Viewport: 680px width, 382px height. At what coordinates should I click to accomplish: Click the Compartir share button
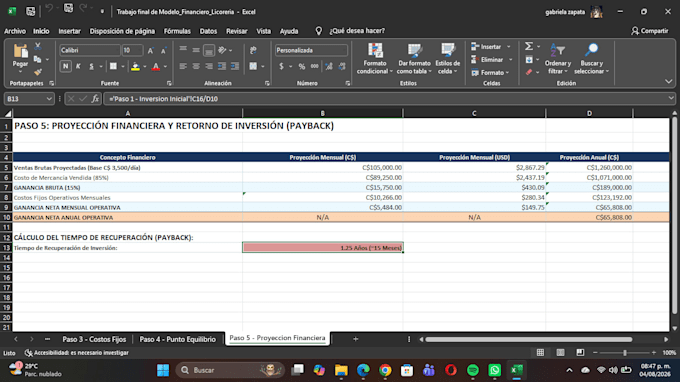[x=650, y=31]
